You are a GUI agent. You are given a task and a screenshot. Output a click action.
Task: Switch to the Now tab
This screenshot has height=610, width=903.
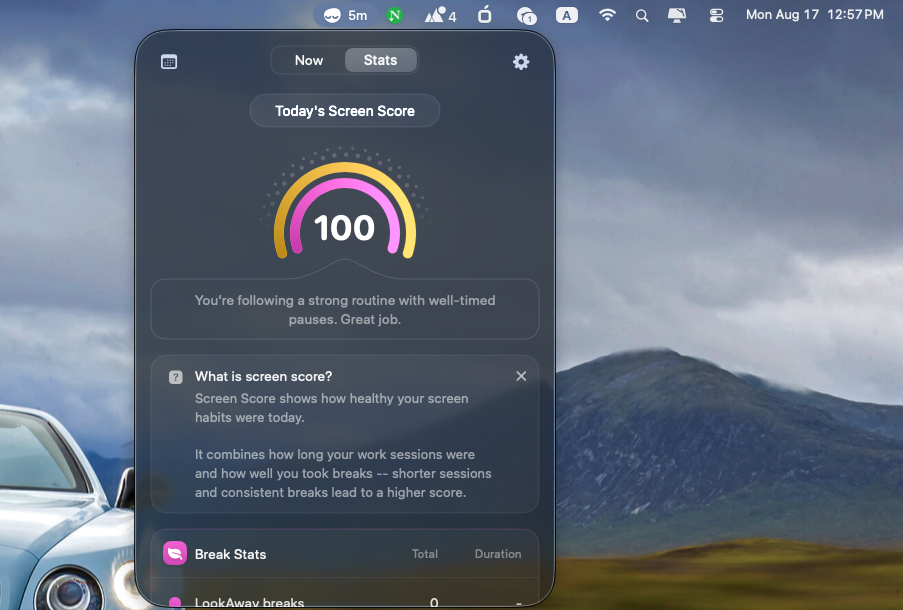click(x=309, y=60)
